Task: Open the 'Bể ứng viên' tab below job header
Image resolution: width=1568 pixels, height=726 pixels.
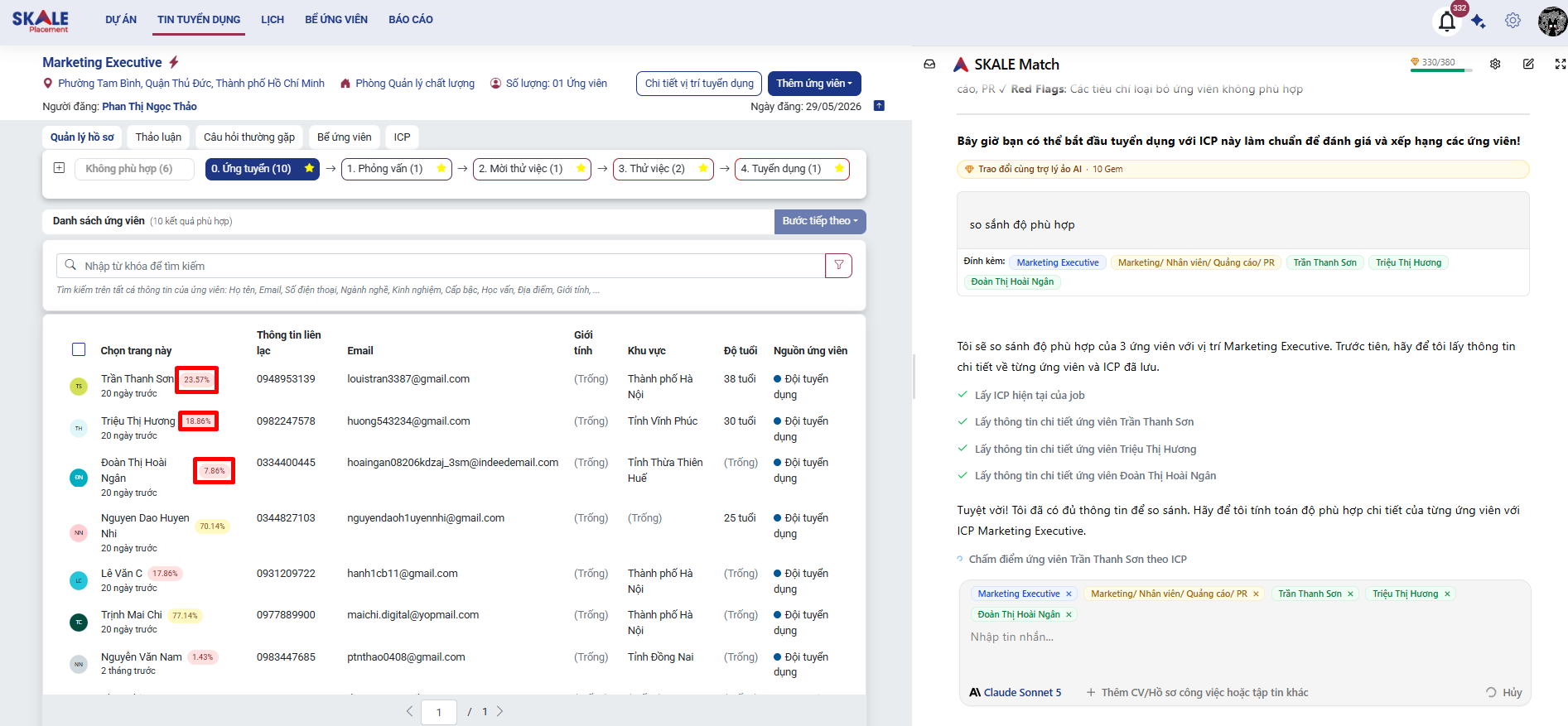Action: [x=345, y=137]
